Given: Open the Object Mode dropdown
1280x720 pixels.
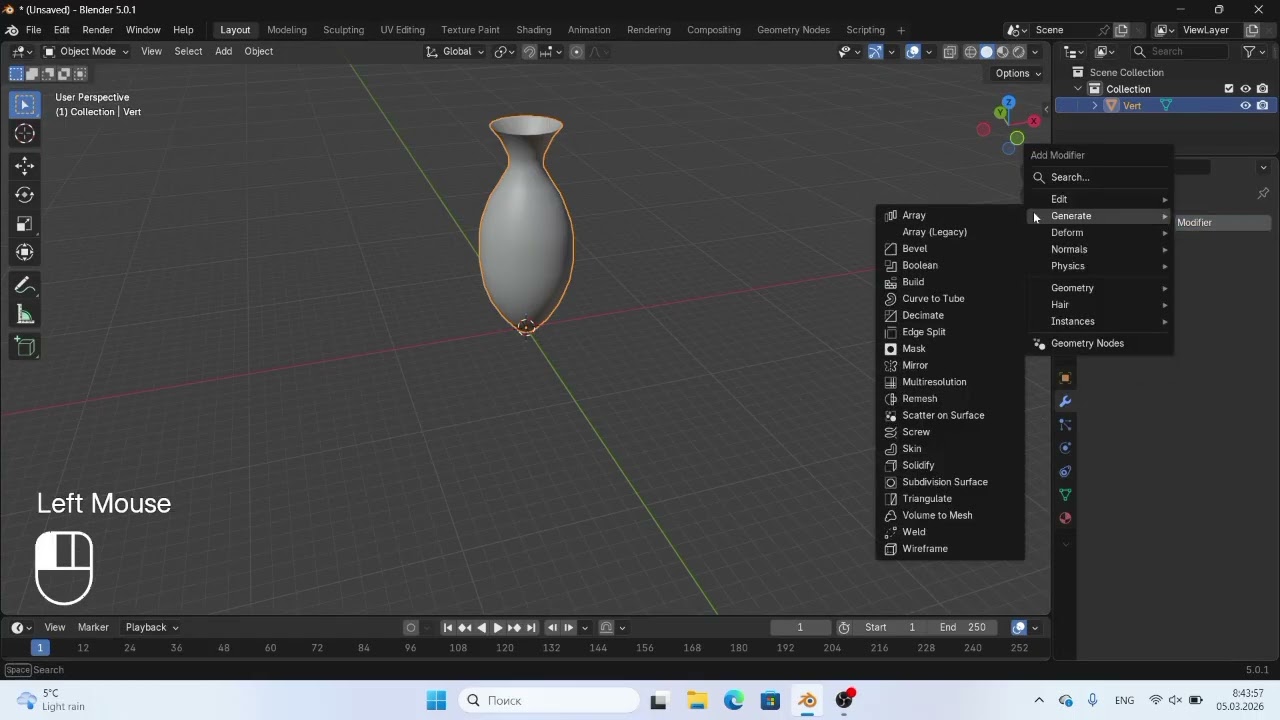Looking at the screenshot, I should 85,52.
